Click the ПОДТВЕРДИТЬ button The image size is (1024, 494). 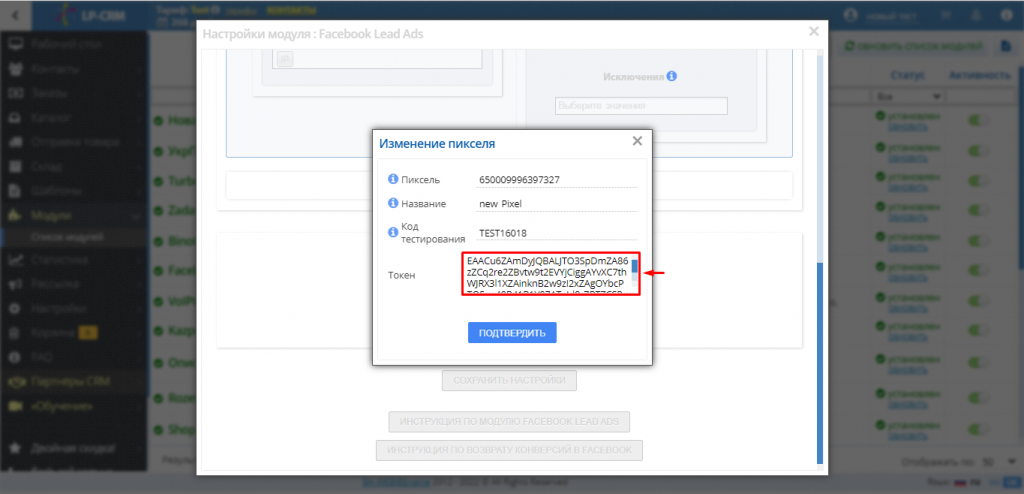click(512, 333)
